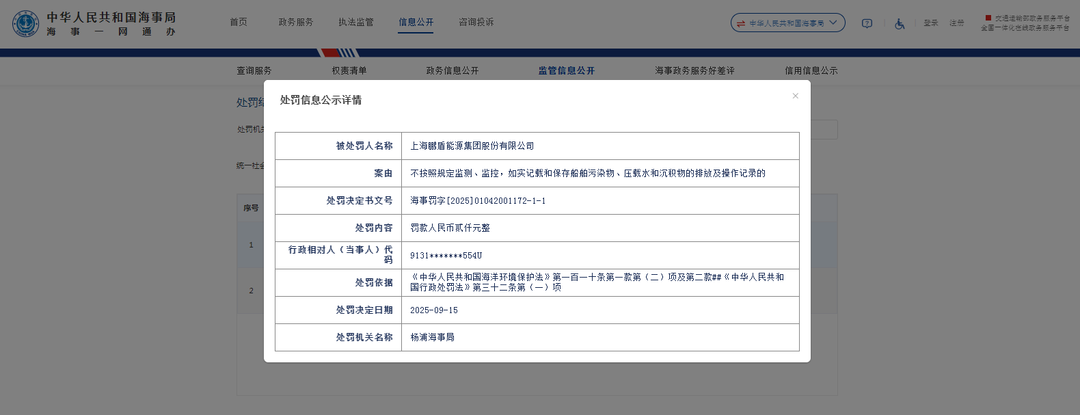The image size is (1080, 415).
Task: Click row number 2 in background table
Action: coord(251,290)
